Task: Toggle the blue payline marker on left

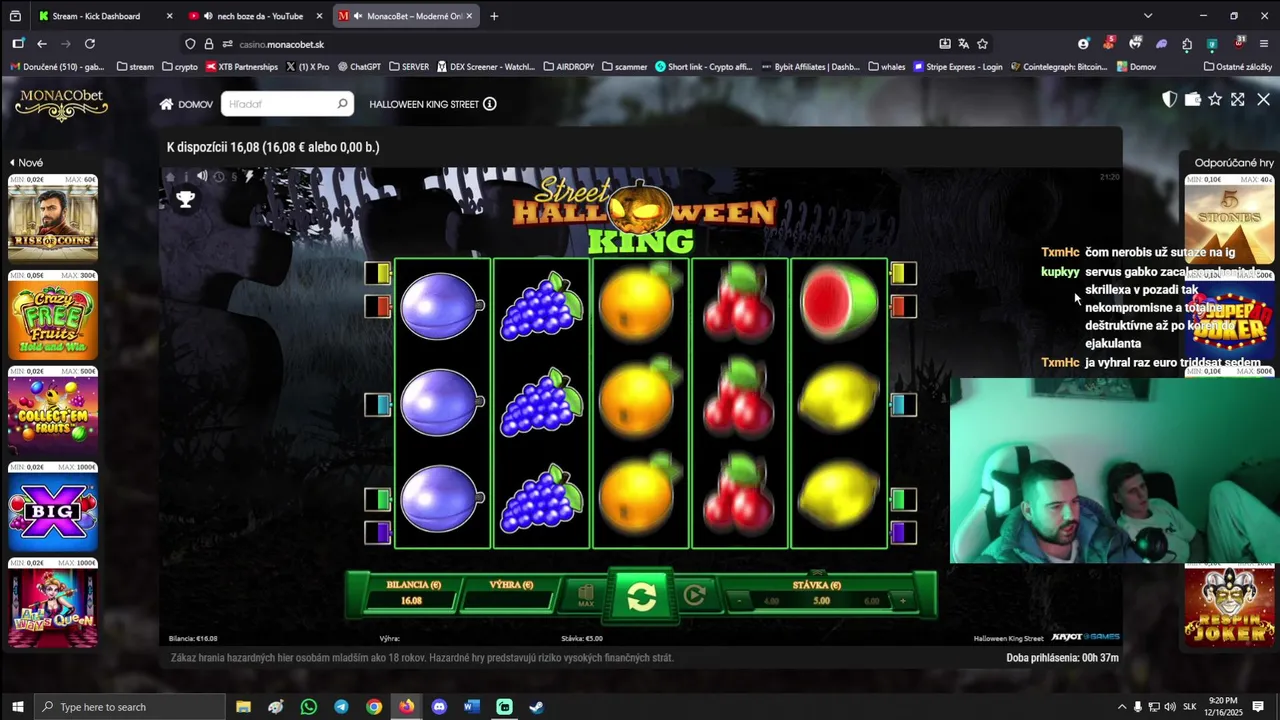Action: (x=378, y=404)
